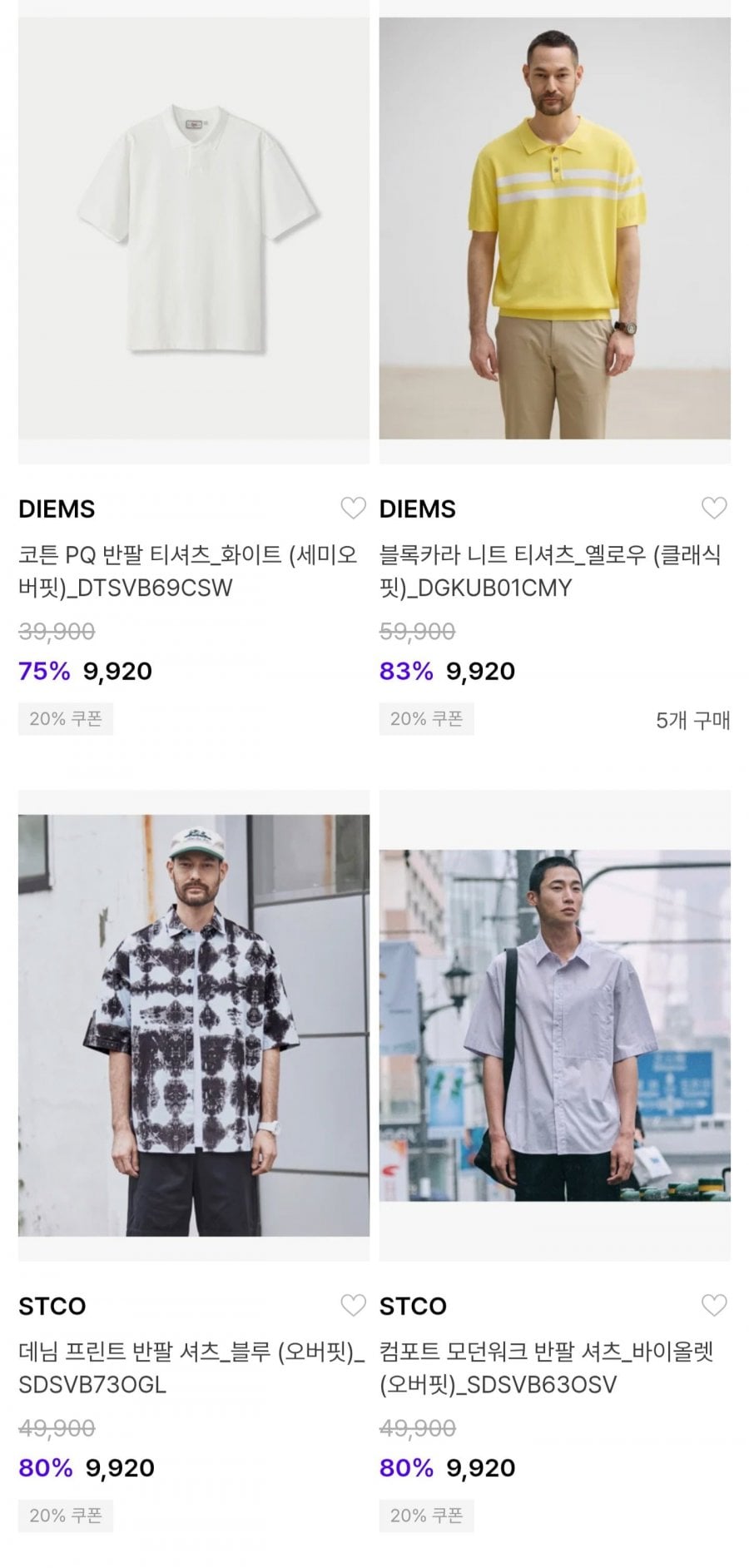The width and height of the screenshot is (749, 1568).
Task: Open DIEMS brand above white tee
Action: [57, 509]
